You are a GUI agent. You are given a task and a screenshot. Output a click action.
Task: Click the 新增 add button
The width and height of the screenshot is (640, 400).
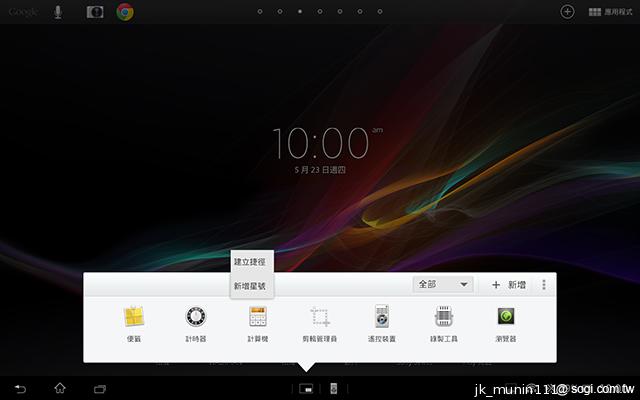click(509, 284)
